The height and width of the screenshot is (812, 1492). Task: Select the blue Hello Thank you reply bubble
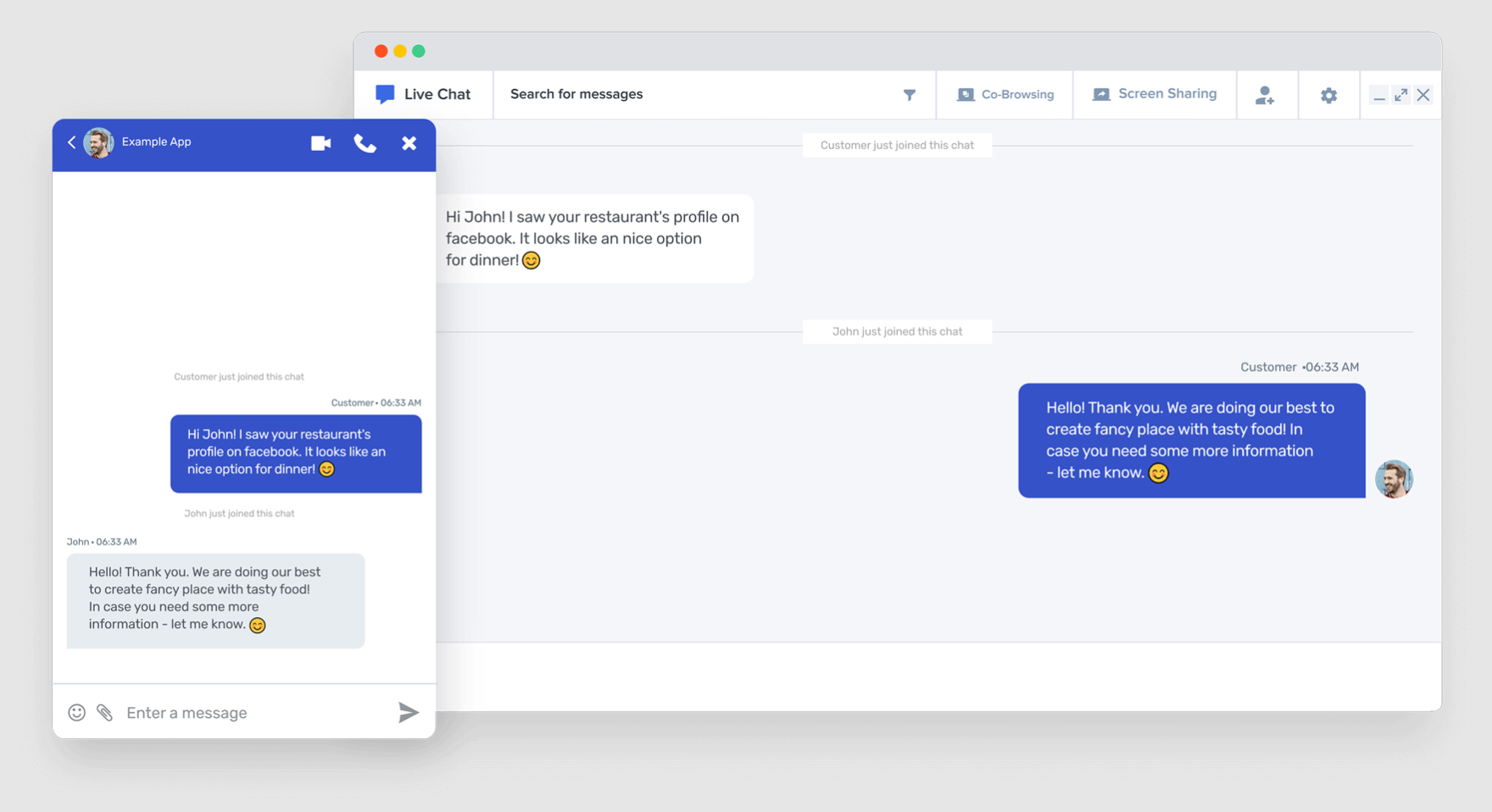1191,440
